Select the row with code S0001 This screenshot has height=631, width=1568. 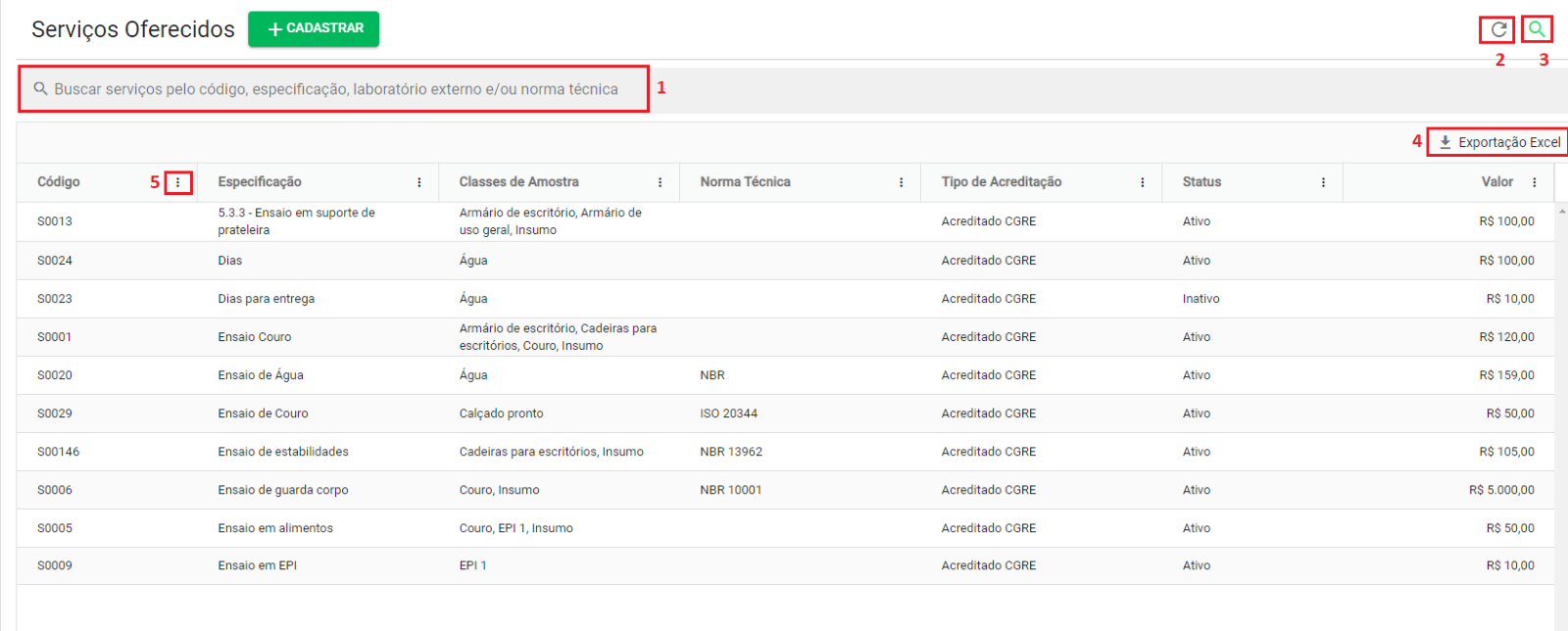785,337
